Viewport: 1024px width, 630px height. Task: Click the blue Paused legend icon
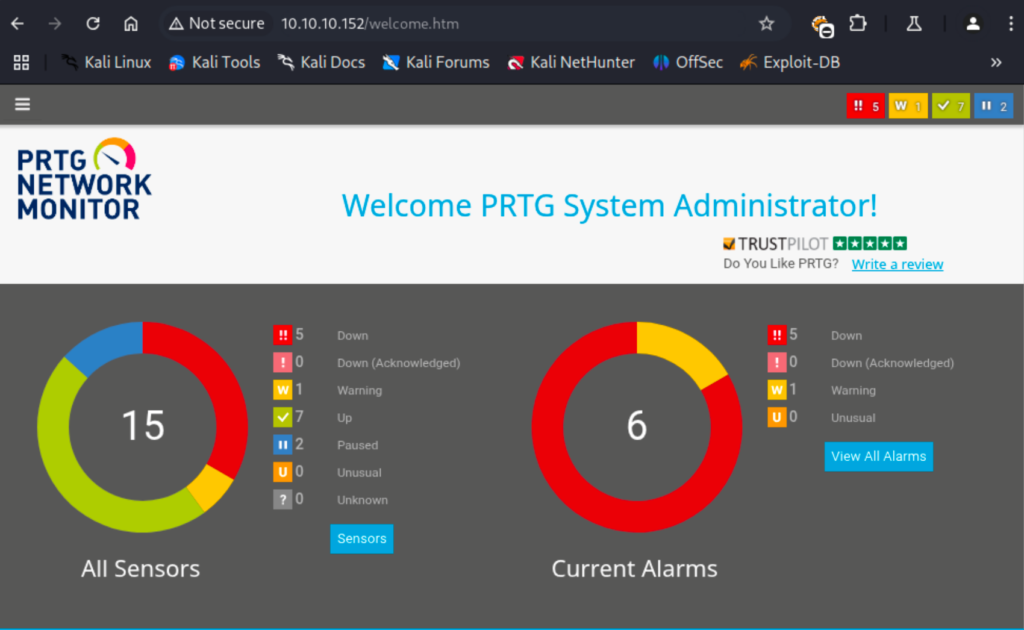click(282, 445)
